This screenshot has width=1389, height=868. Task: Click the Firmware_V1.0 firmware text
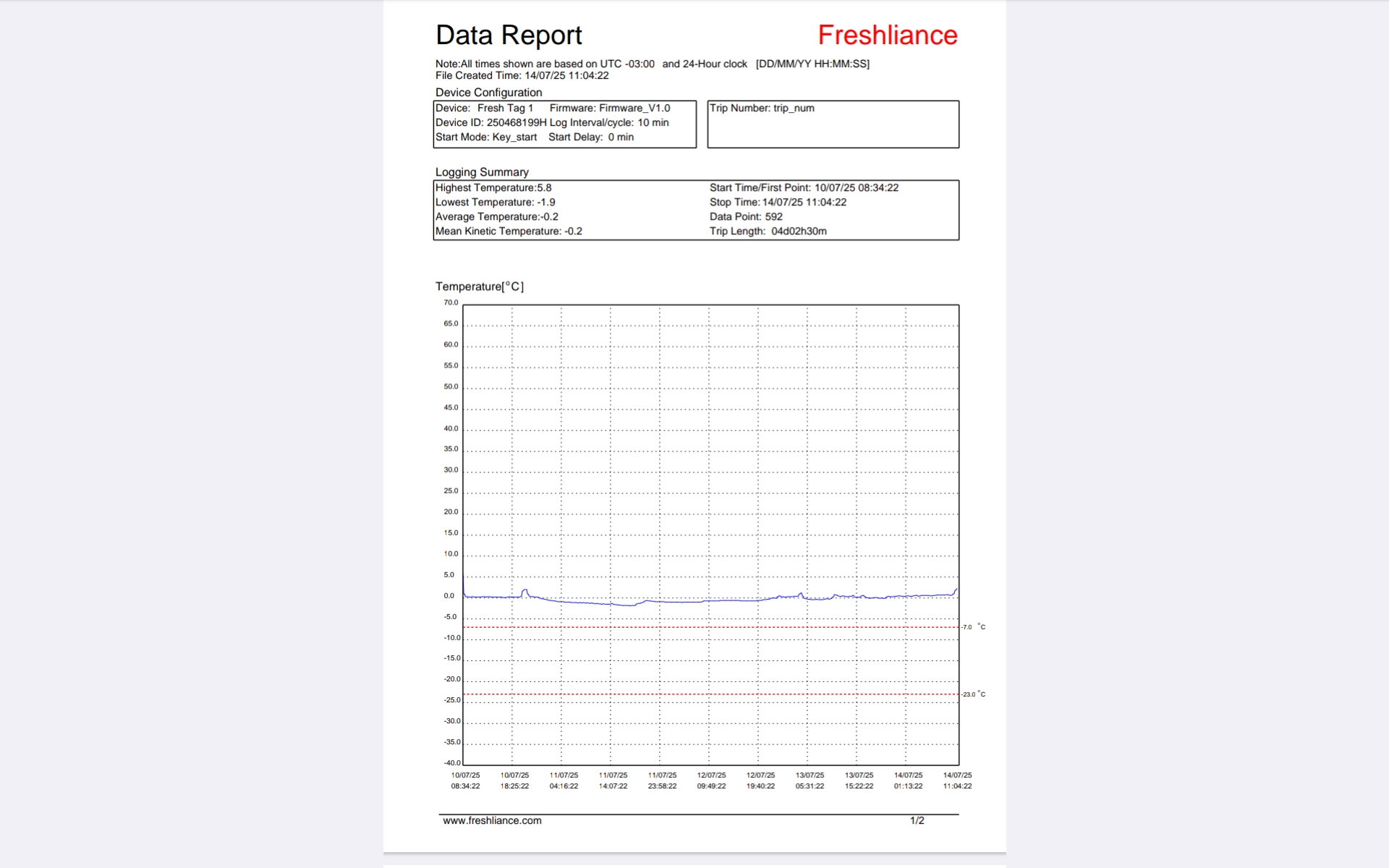[634, 109]
